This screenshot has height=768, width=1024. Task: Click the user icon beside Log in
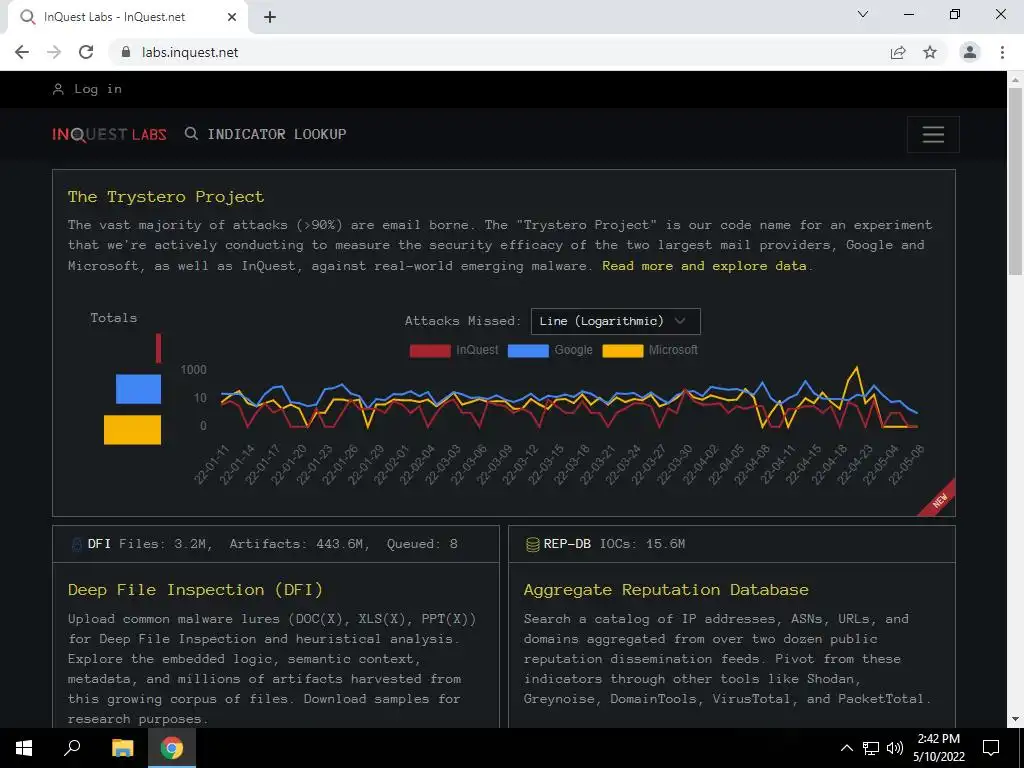point(58,89)
